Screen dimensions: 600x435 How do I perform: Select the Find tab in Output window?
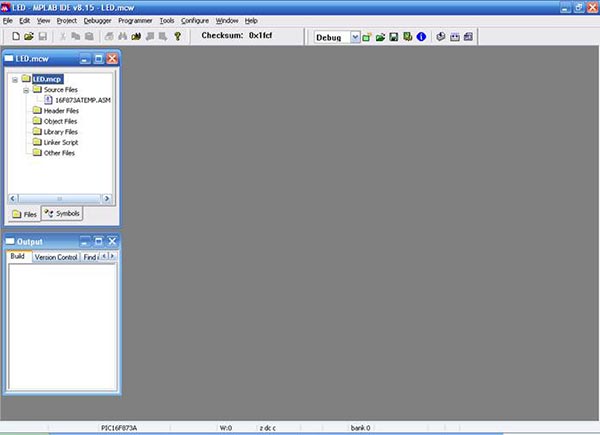90,257
